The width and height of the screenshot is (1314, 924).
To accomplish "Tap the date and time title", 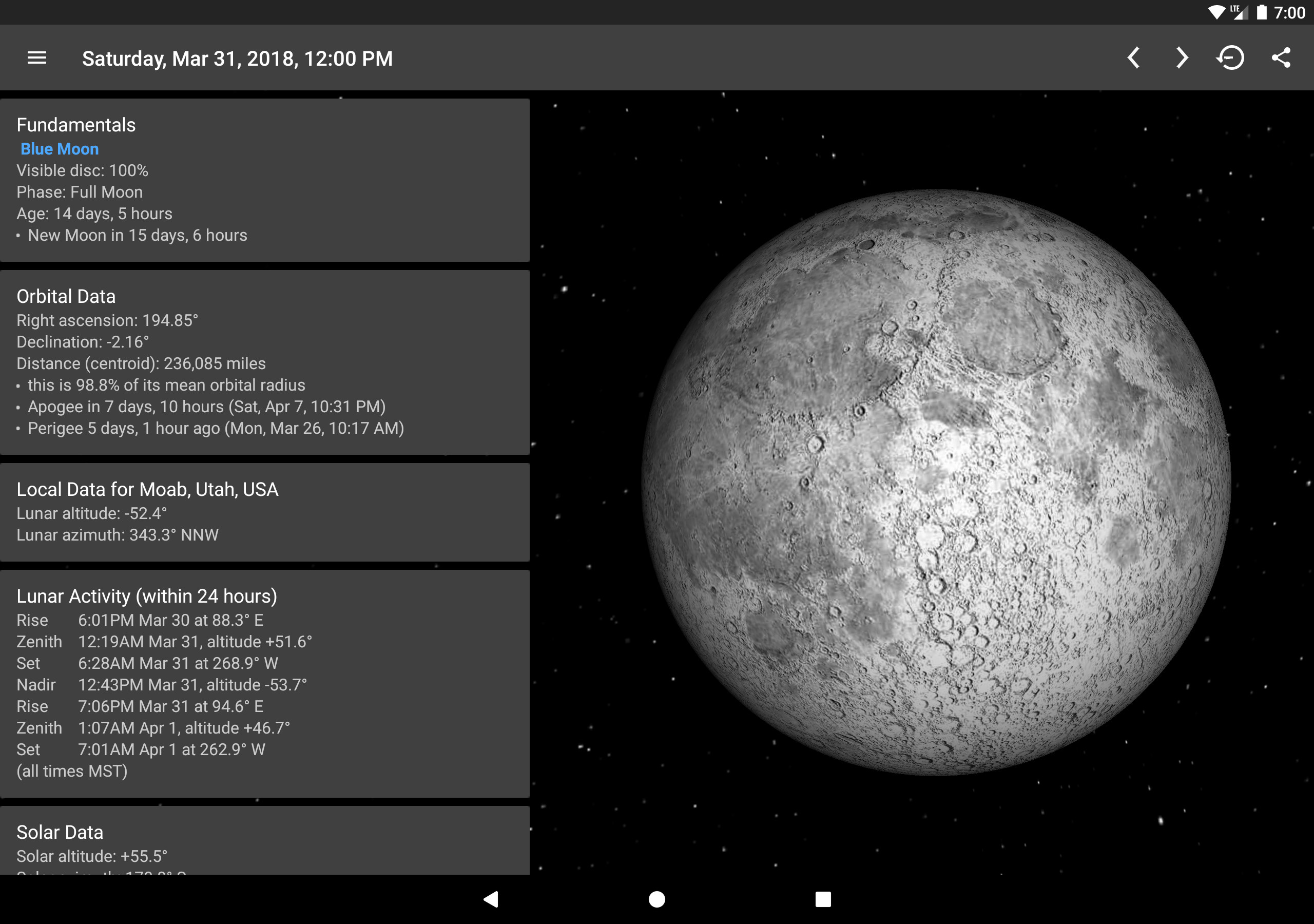I will click(237, 59).
